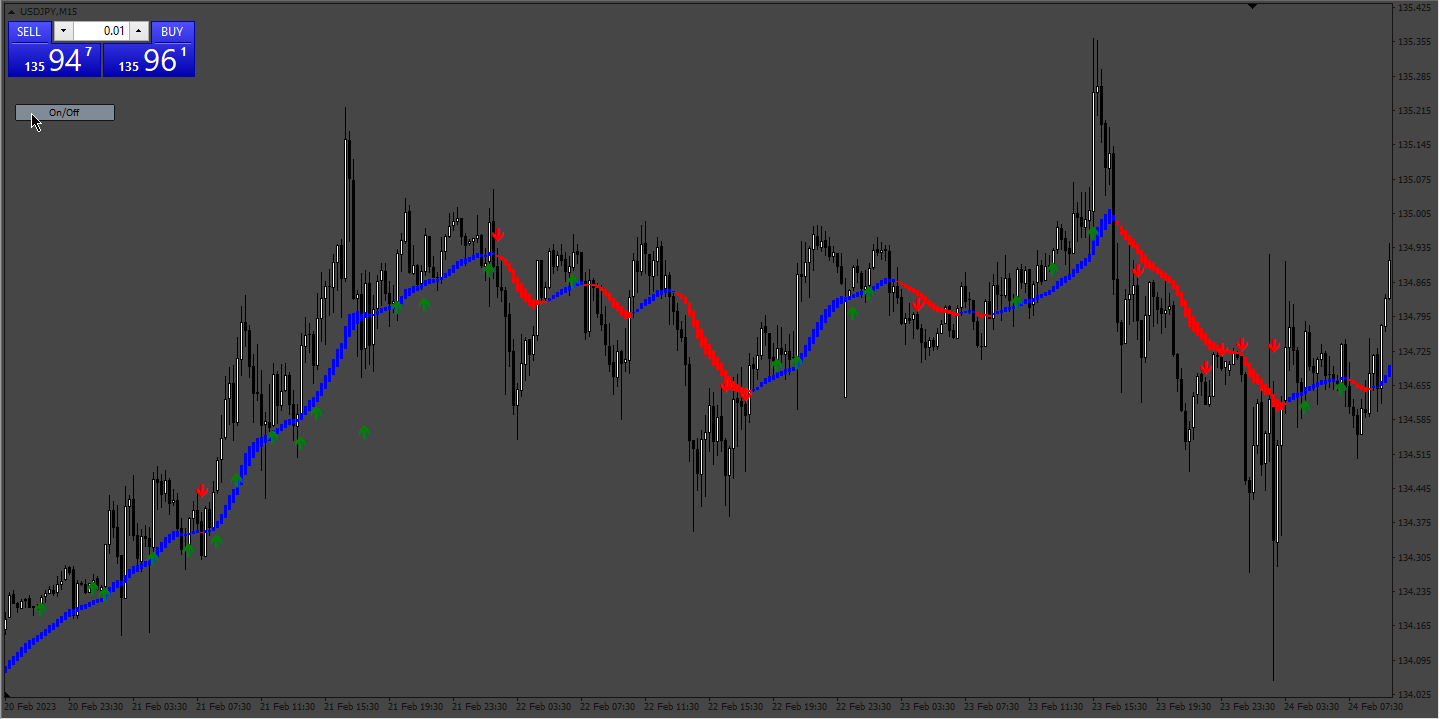Select red sell arrow above 21 Feb 07:30
The height and width of the screenshot is (719, 1440).
[202, 490]
